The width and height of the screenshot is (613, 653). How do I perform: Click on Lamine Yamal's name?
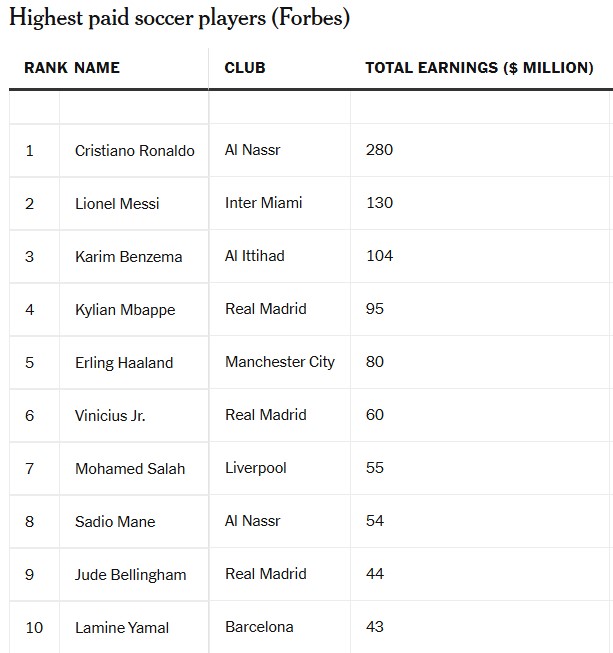(122, 628)
